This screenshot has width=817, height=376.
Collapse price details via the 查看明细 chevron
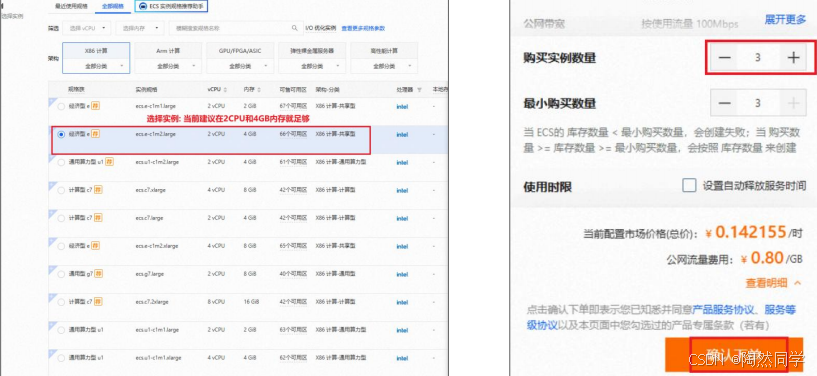797,283
